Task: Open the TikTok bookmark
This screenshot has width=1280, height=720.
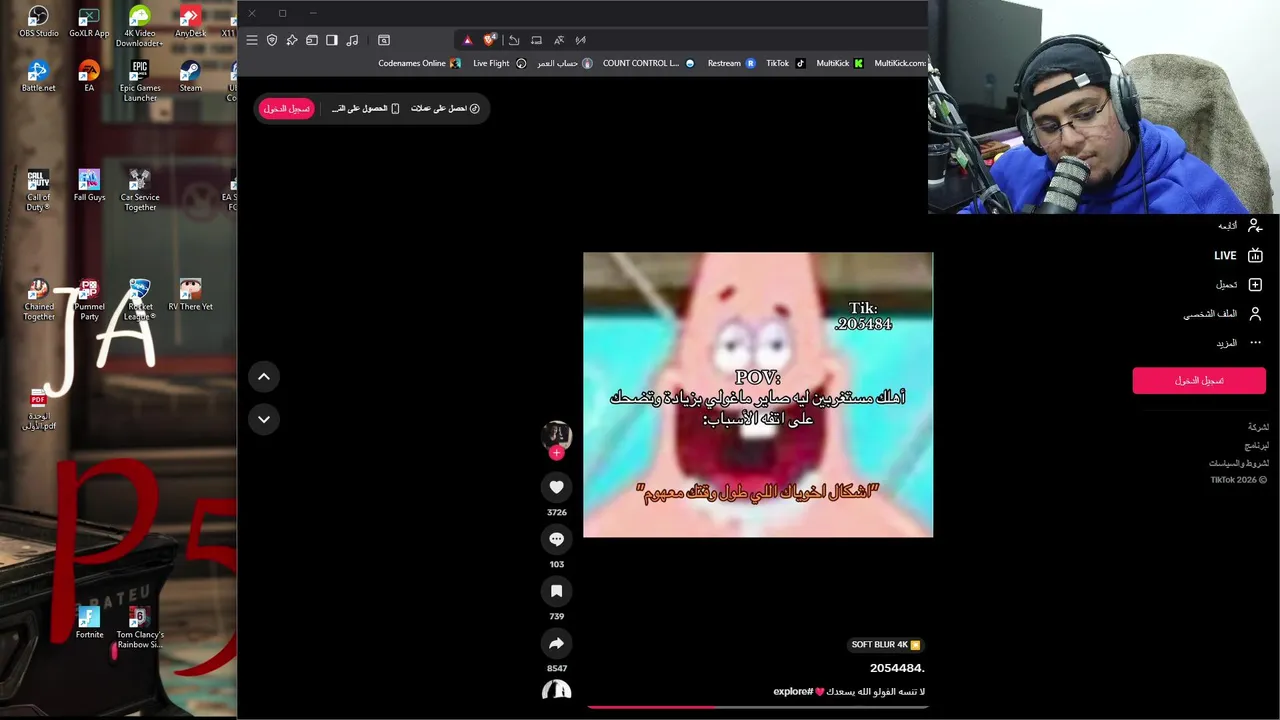Action: point(785,63)
